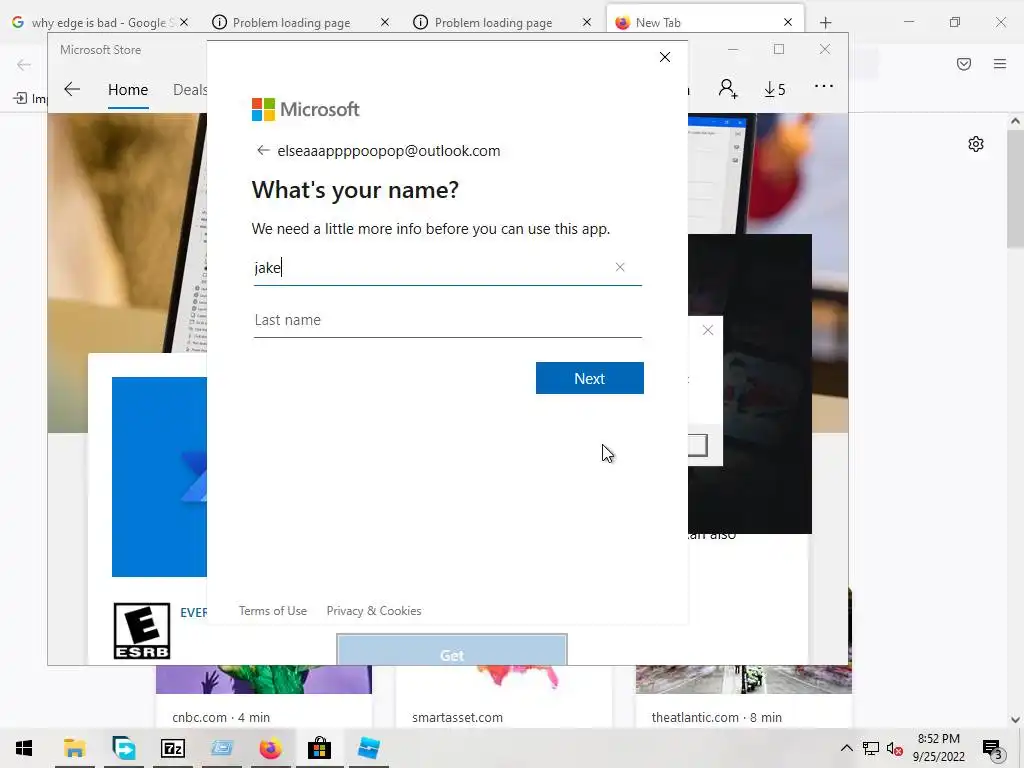The width and height of the screenshot is (1024, 768).
Task: Open Microsoft Store more options menu
Action: pos(824,86)
